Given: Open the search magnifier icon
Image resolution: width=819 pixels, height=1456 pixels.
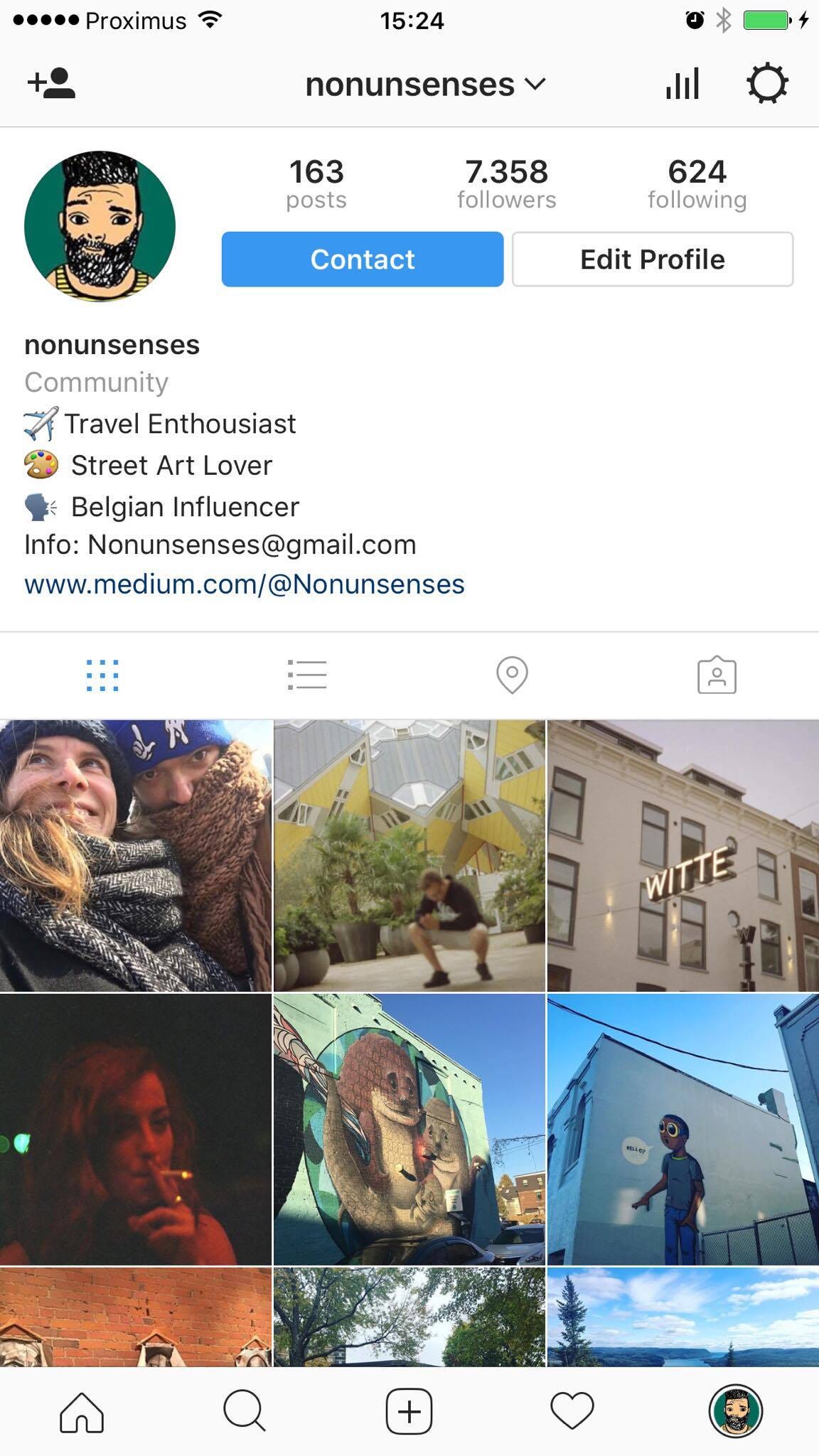Looking at the screenshot, I should coord(245,1411).
